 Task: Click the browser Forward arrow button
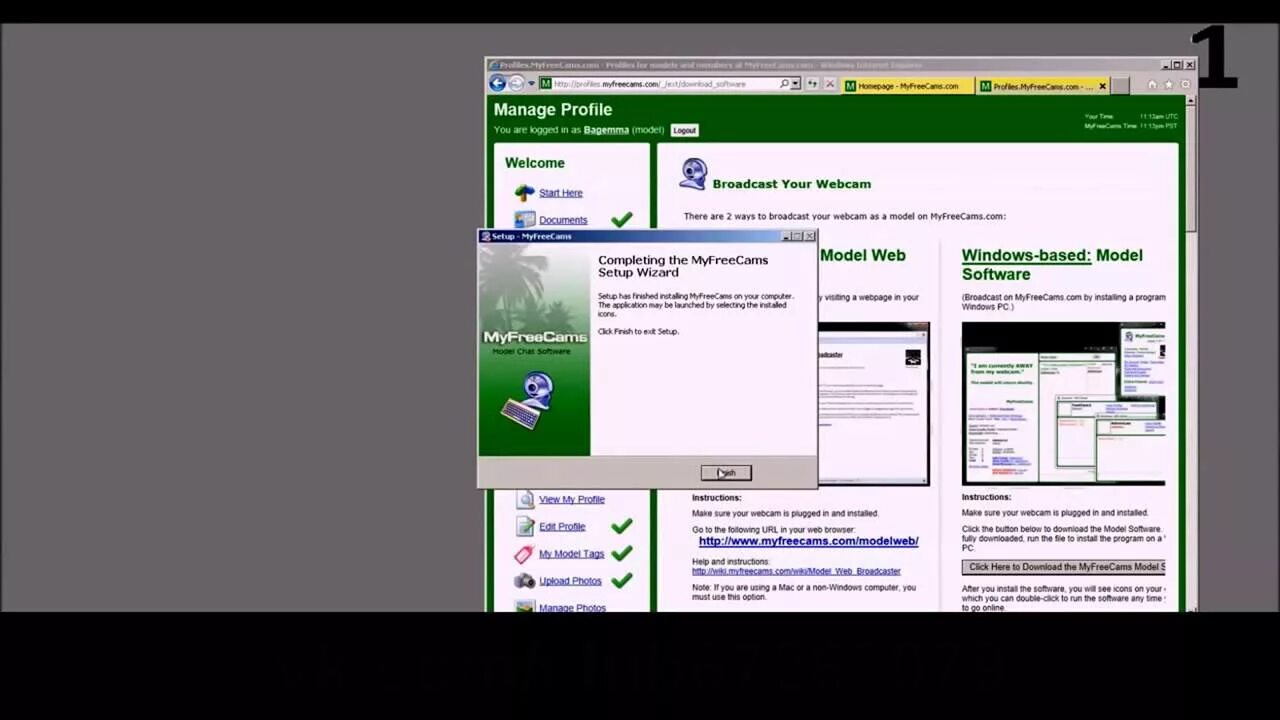click(x=516, y=84)
